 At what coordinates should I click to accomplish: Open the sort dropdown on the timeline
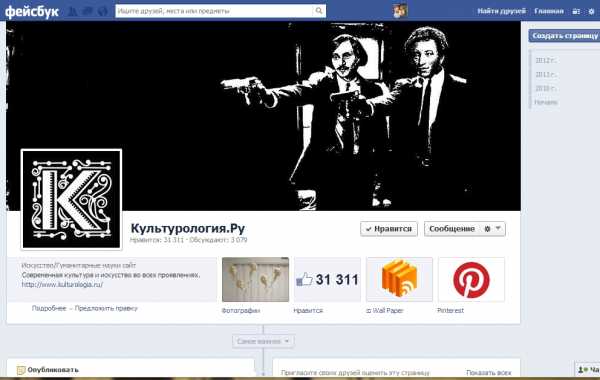[x=263, y=341]
